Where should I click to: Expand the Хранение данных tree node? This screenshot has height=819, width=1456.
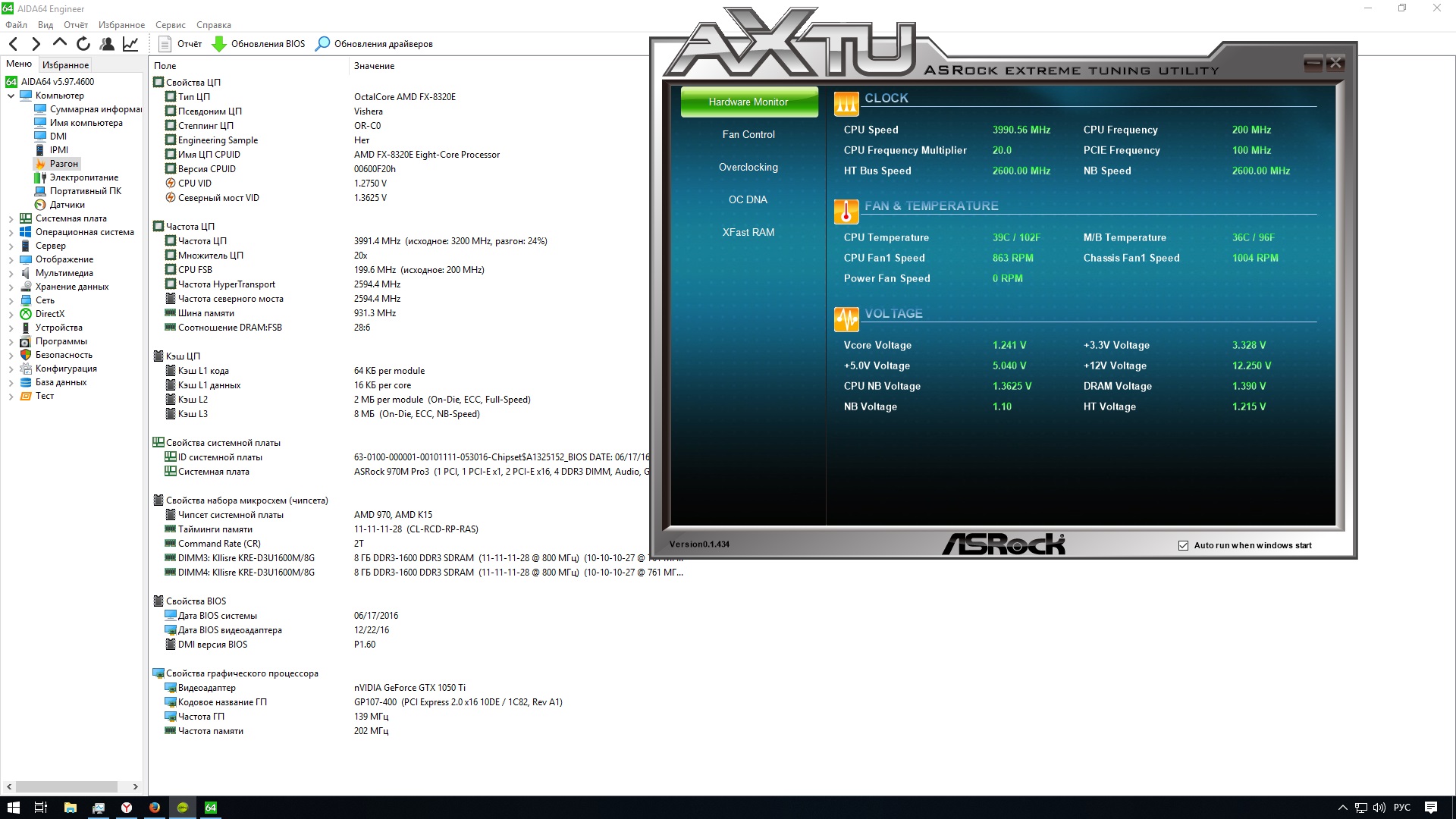[11, 287]
